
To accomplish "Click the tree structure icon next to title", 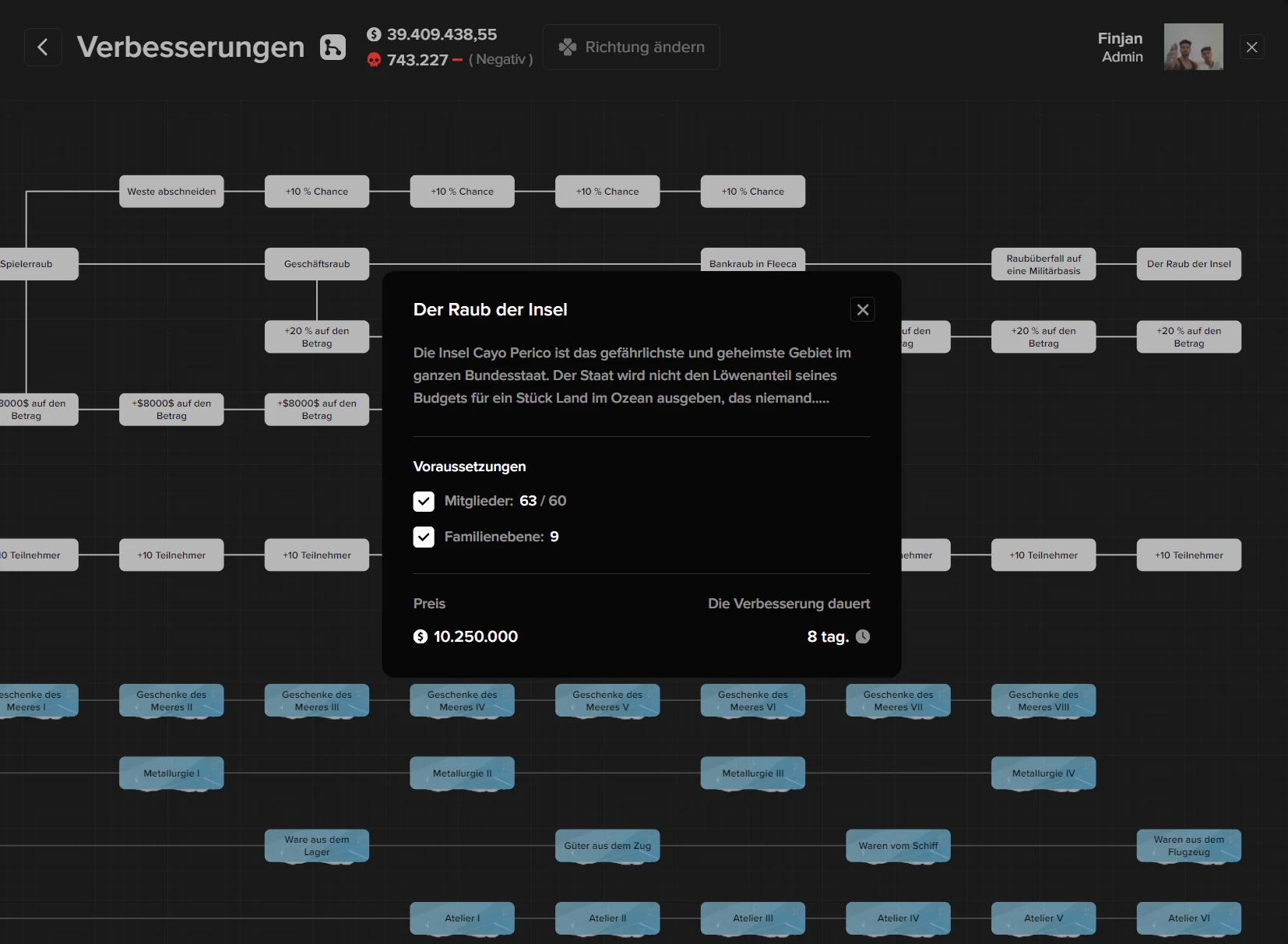I will click(x=333, y=48).
